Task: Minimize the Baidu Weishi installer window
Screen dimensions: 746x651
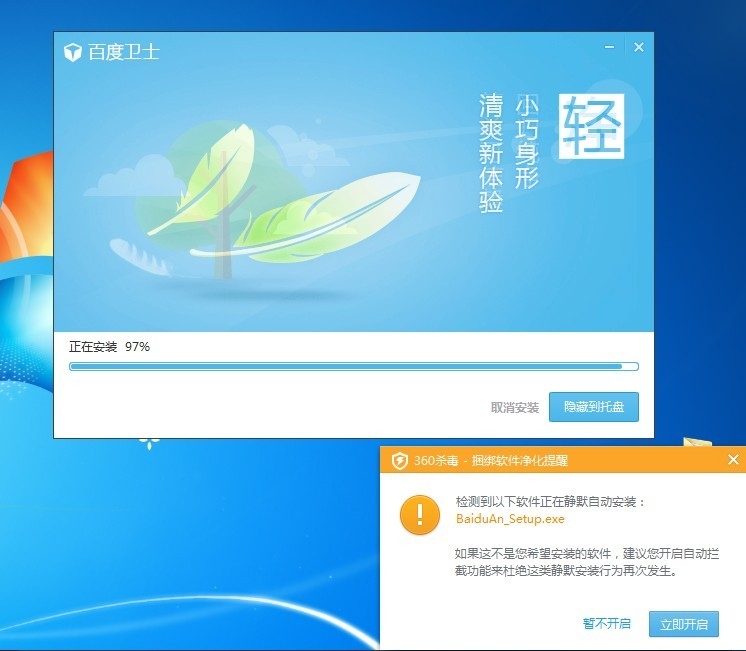Action: (x=610, y=47)
